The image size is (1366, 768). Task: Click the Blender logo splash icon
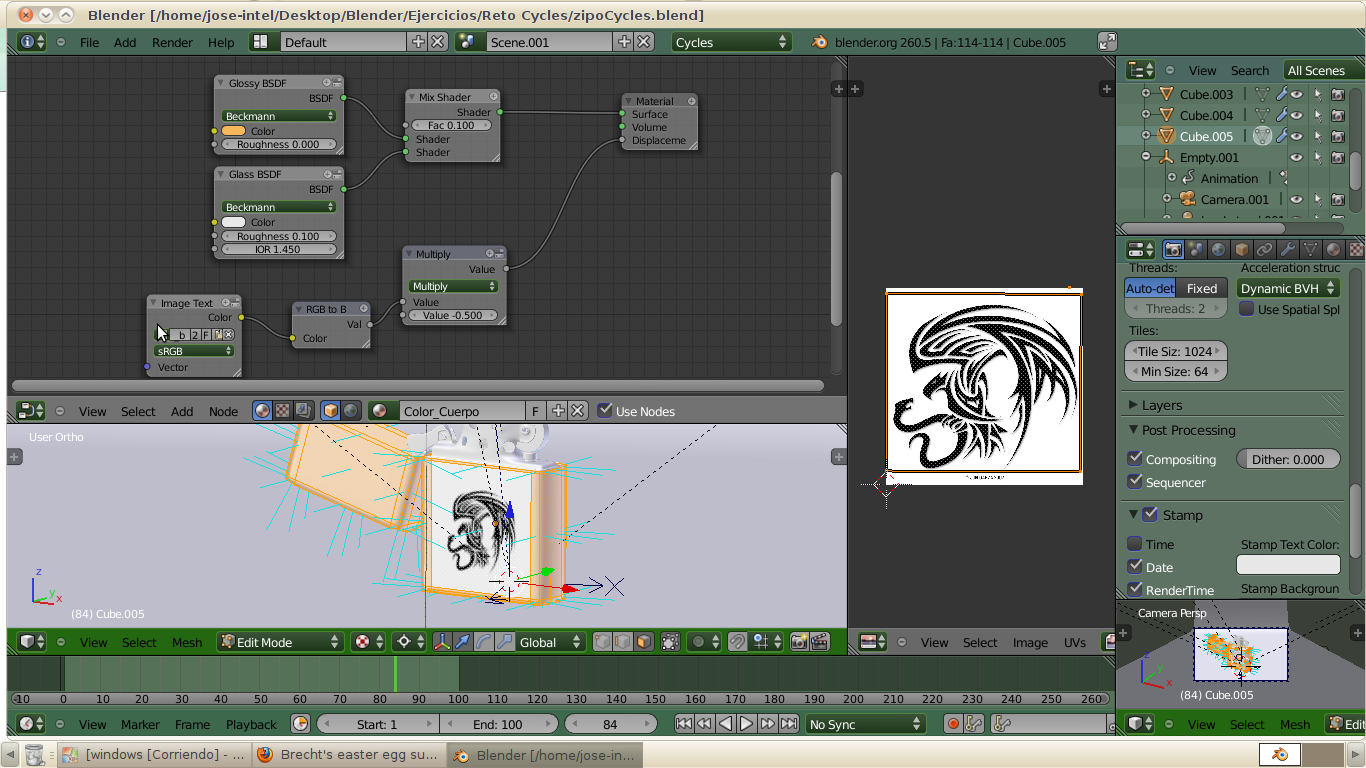(820, 42)
